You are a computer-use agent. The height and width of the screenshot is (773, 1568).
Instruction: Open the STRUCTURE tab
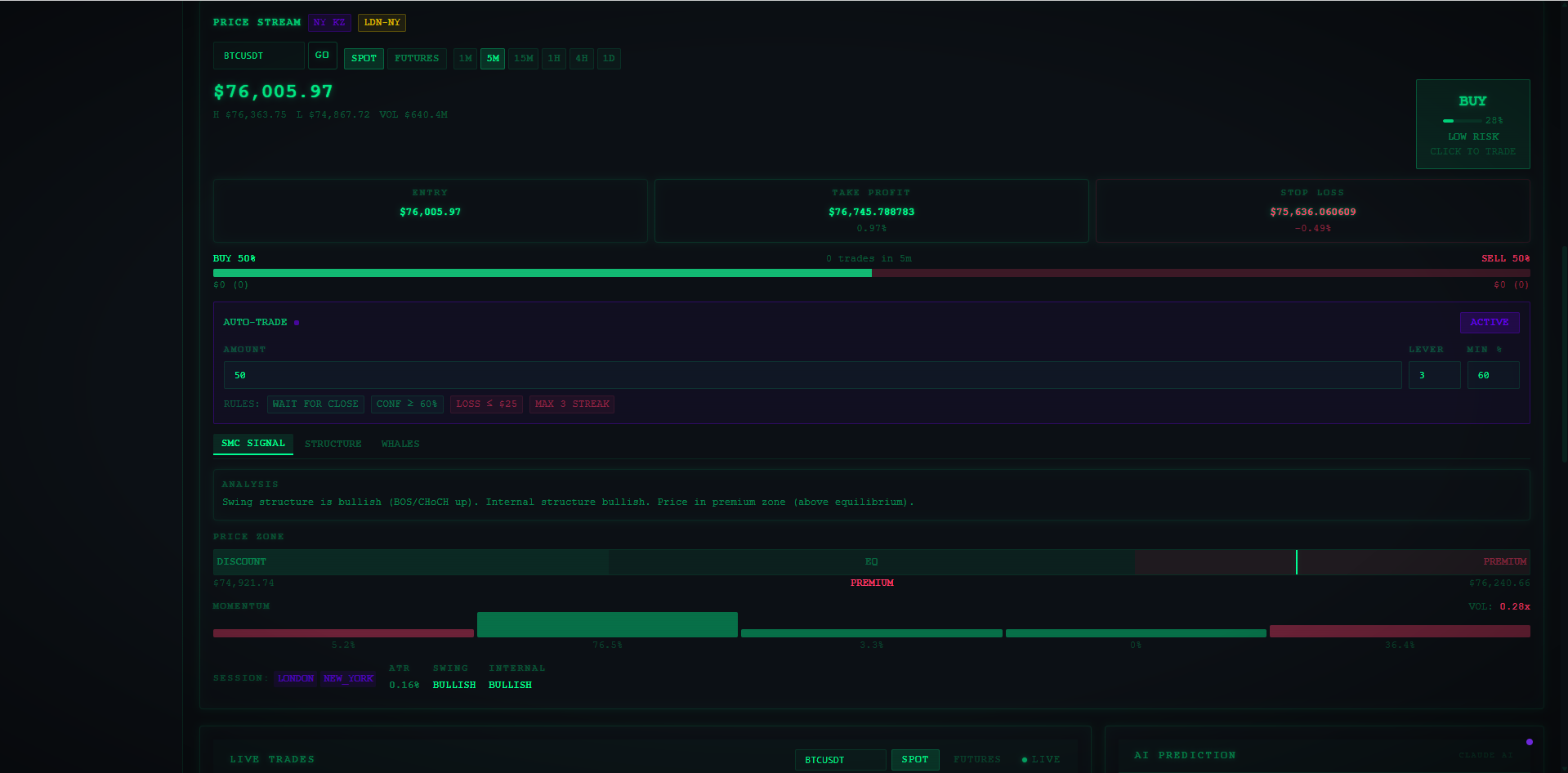(333, 444)
